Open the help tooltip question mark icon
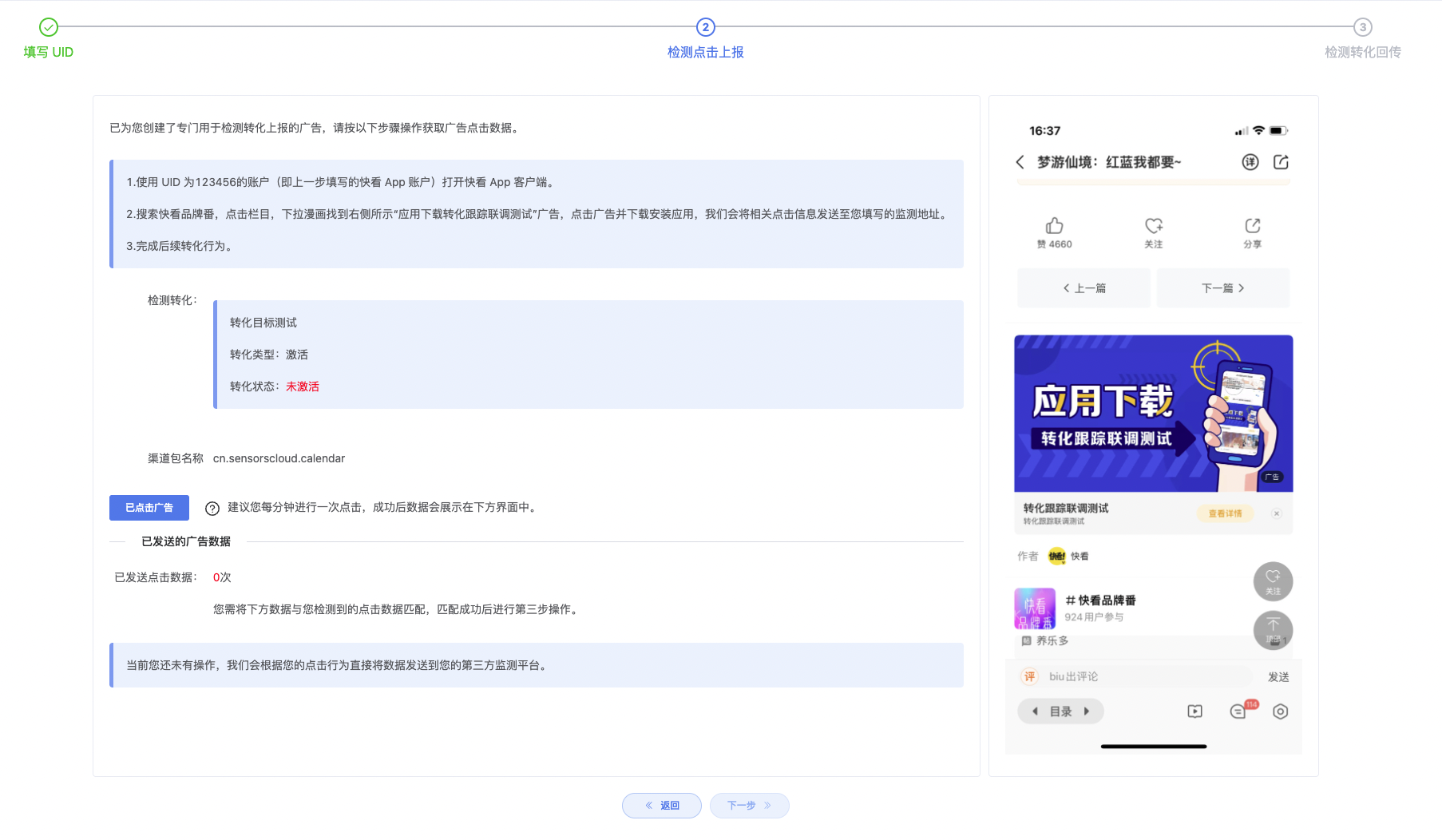The image size is (1442, 840). 212,508
